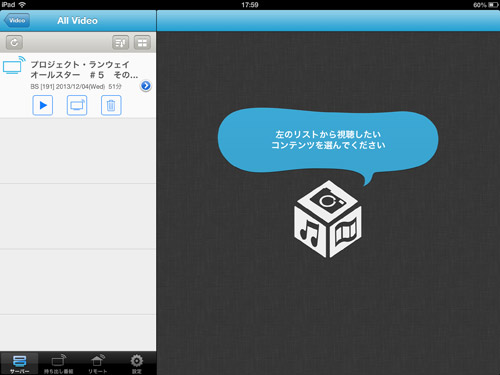Viewport: 500px width, 375px height.
Task: Tap the All Video header title
Action: tap(77, 21)
